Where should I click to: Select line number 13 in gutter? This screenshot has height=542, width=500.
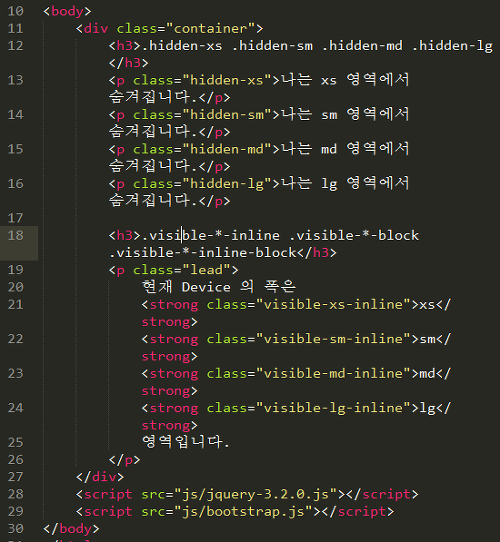16,80
